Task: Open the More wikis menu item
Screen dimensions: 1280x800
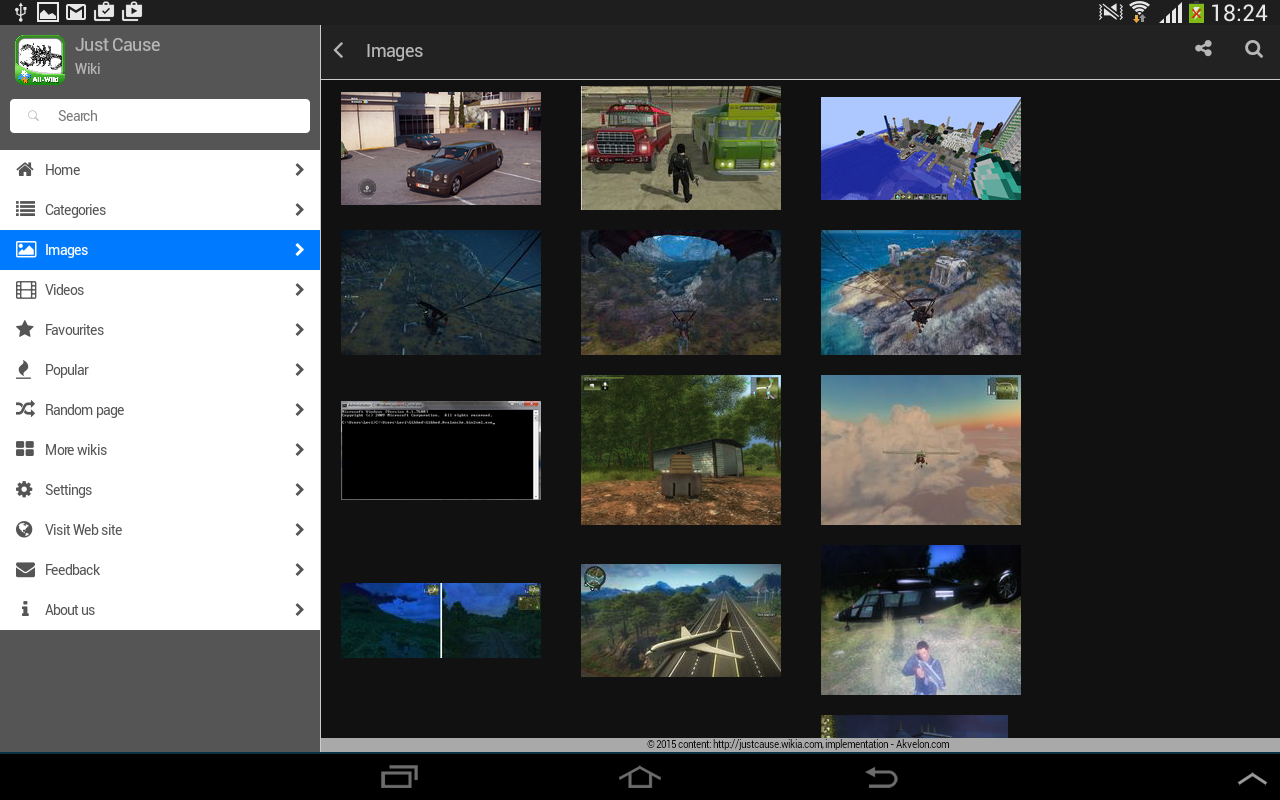Action: point(160,450)
